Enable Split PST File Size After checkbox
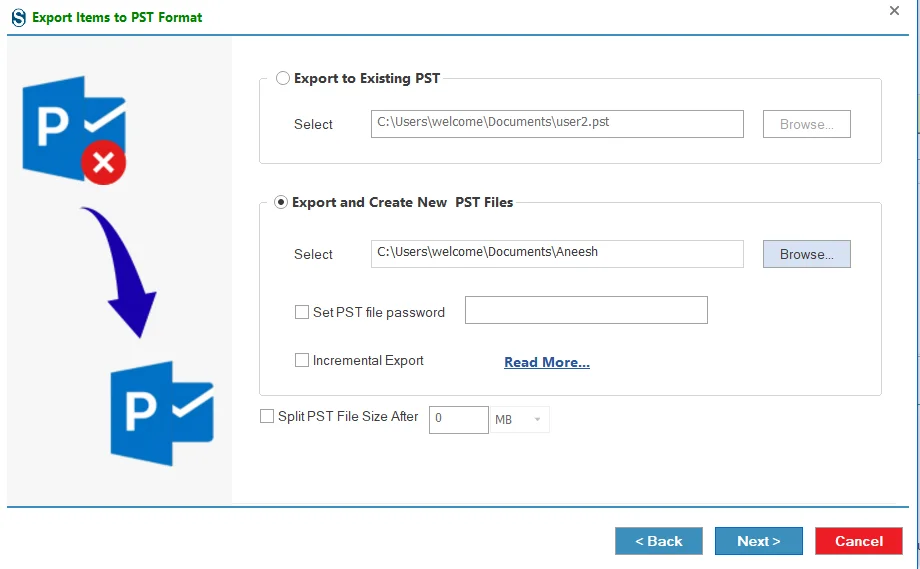This screenshot has height=569, width=920. coord(267,416)
